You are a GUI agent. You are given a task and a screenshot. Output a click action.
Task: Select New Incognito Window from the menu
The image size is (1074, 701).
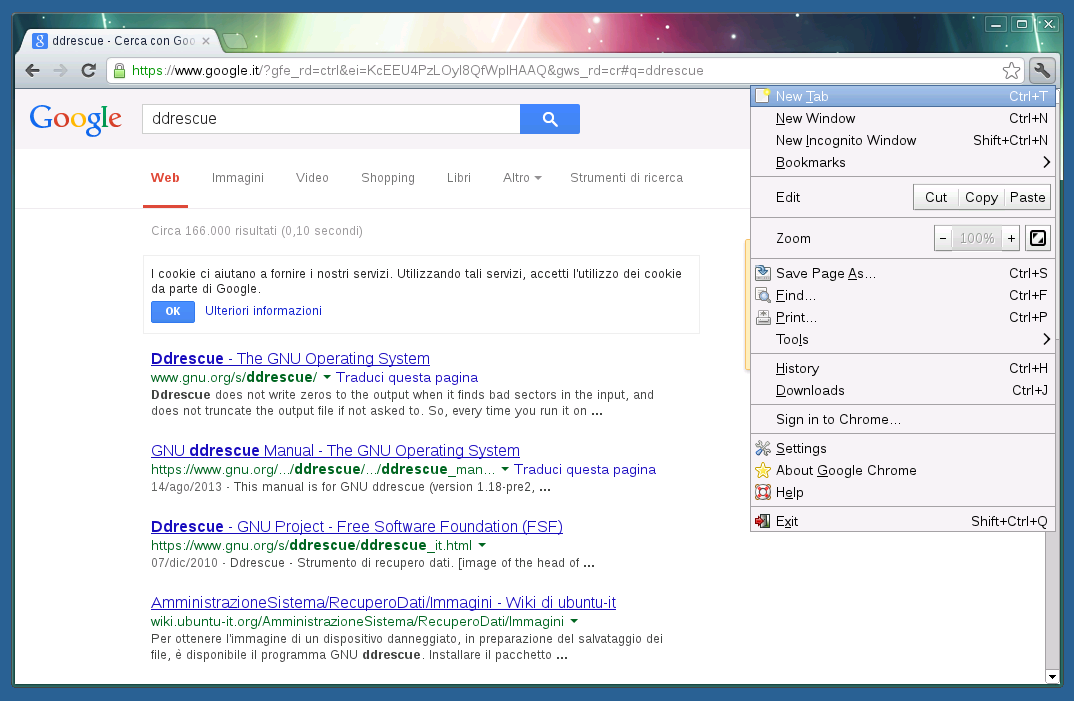tap(845, 140)
